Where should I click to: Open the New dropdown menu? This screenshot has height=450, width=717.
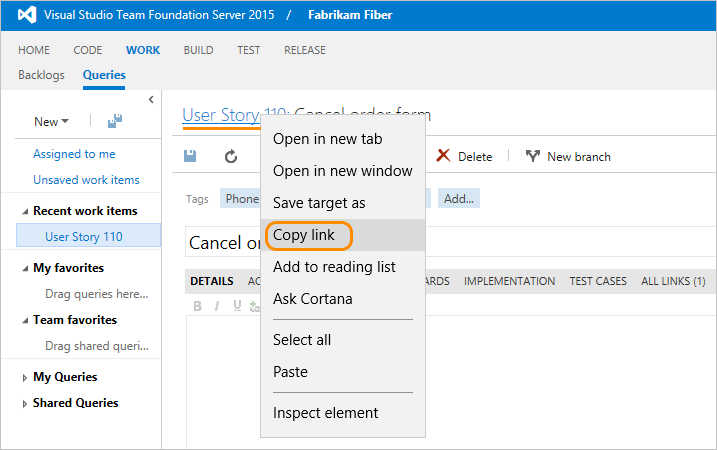pyautogui.click(x=51, y=122)
